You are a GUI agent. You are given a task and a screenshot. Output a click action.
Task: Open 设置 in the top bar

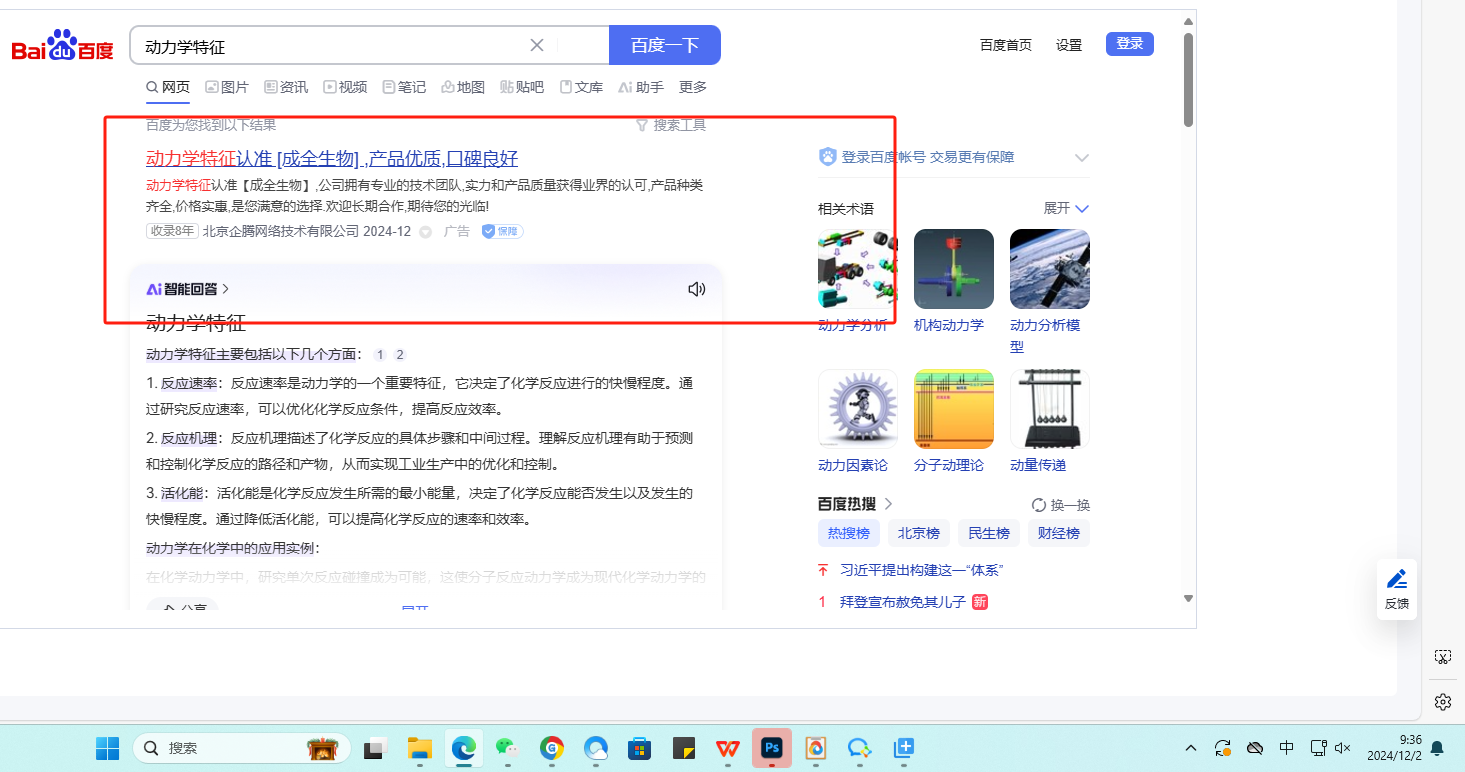1069,45
